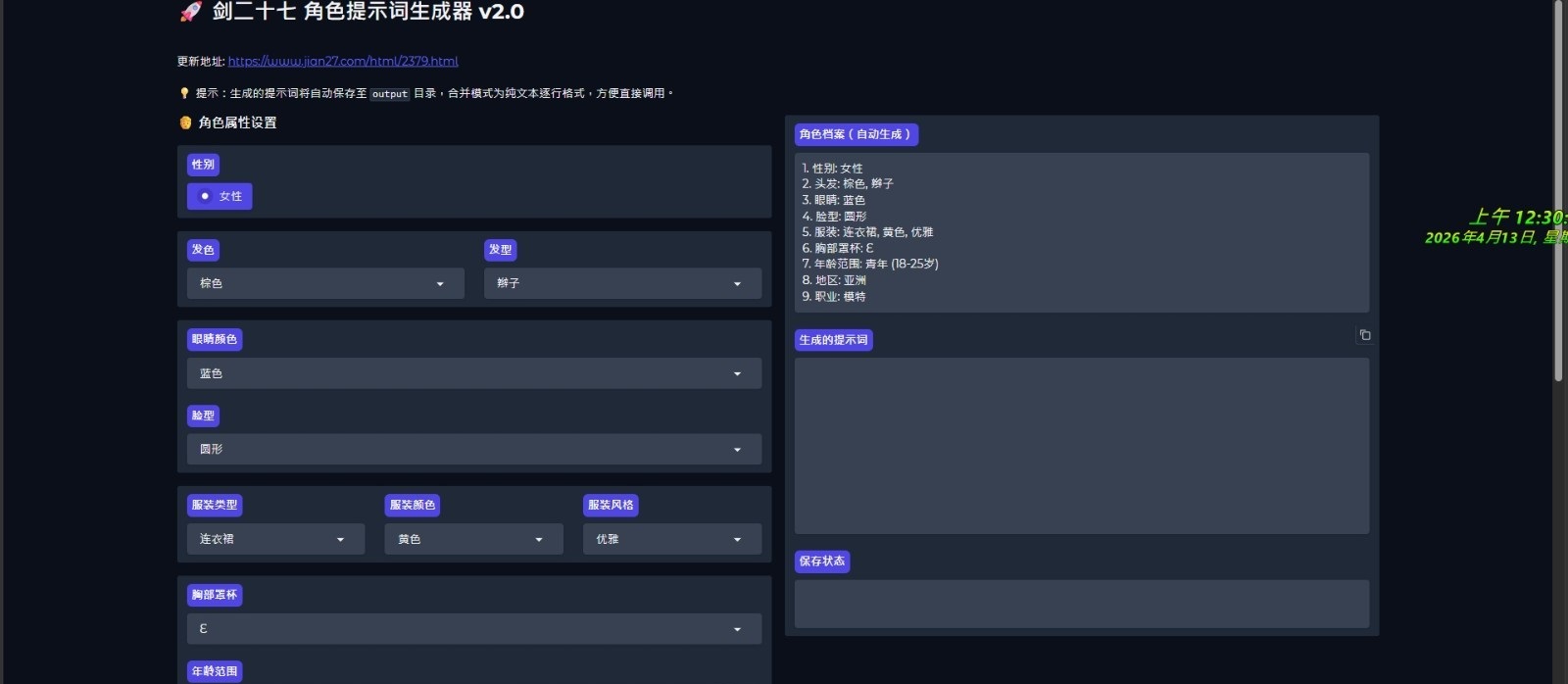The image size is (1568, 684).
Task: Click the desktop clock widget showing 上午 12:30
Action: 1516,217
